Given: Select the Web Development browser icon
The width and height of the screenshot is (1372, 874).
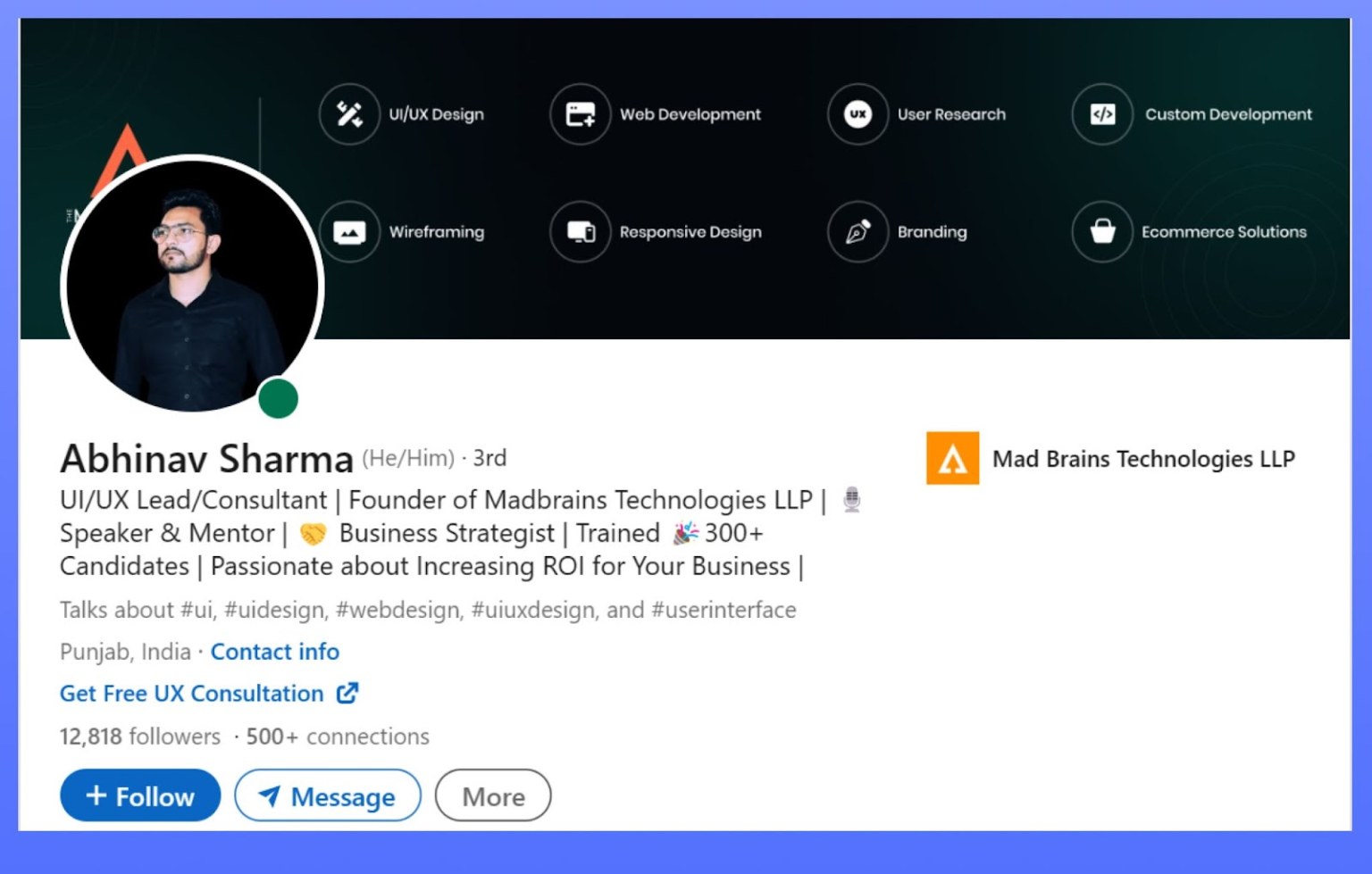Looking at the screenshot, I should [581, 113].
